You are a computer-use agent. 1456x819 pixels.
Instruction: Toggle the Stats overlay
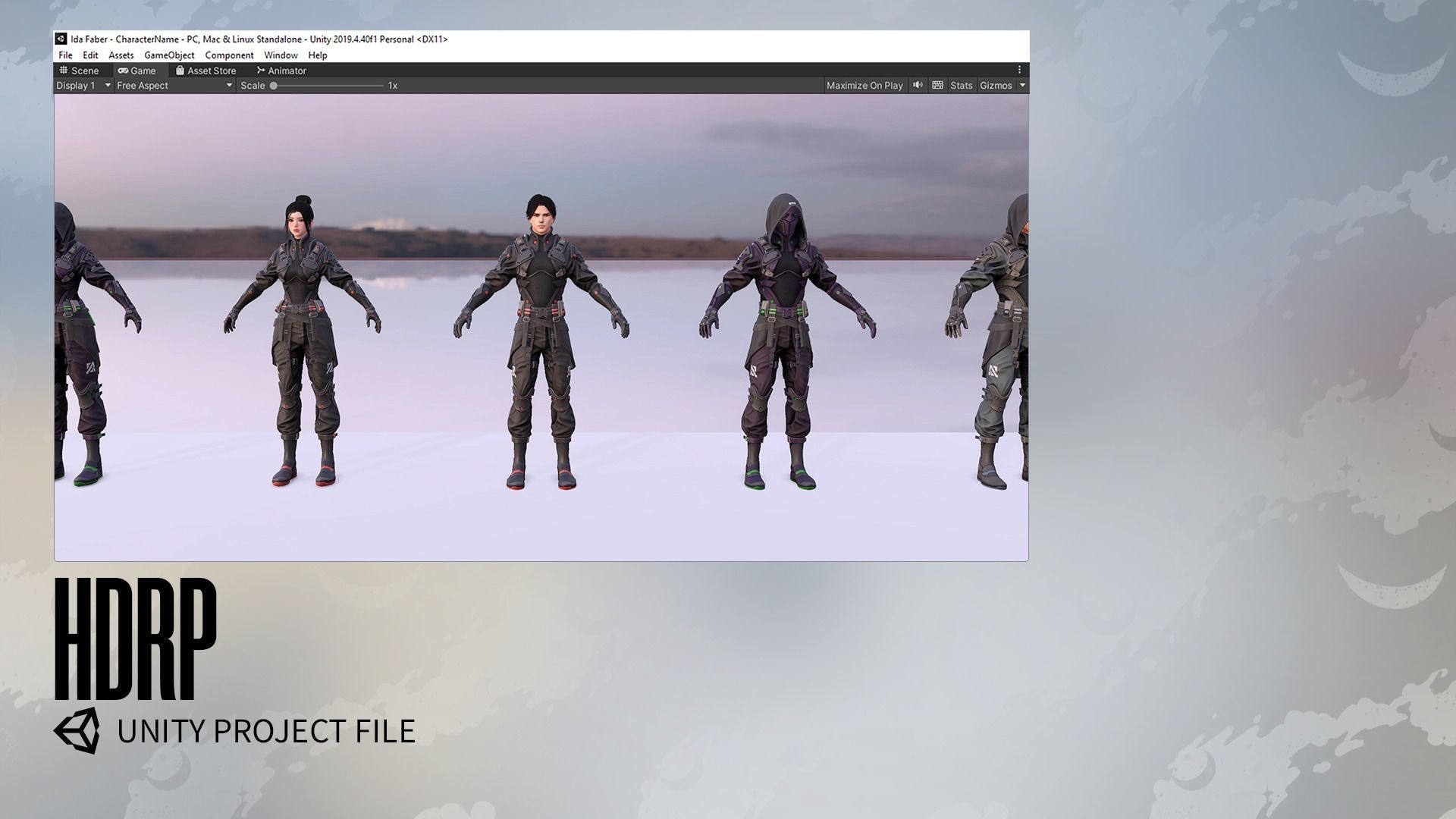(961, 86)
